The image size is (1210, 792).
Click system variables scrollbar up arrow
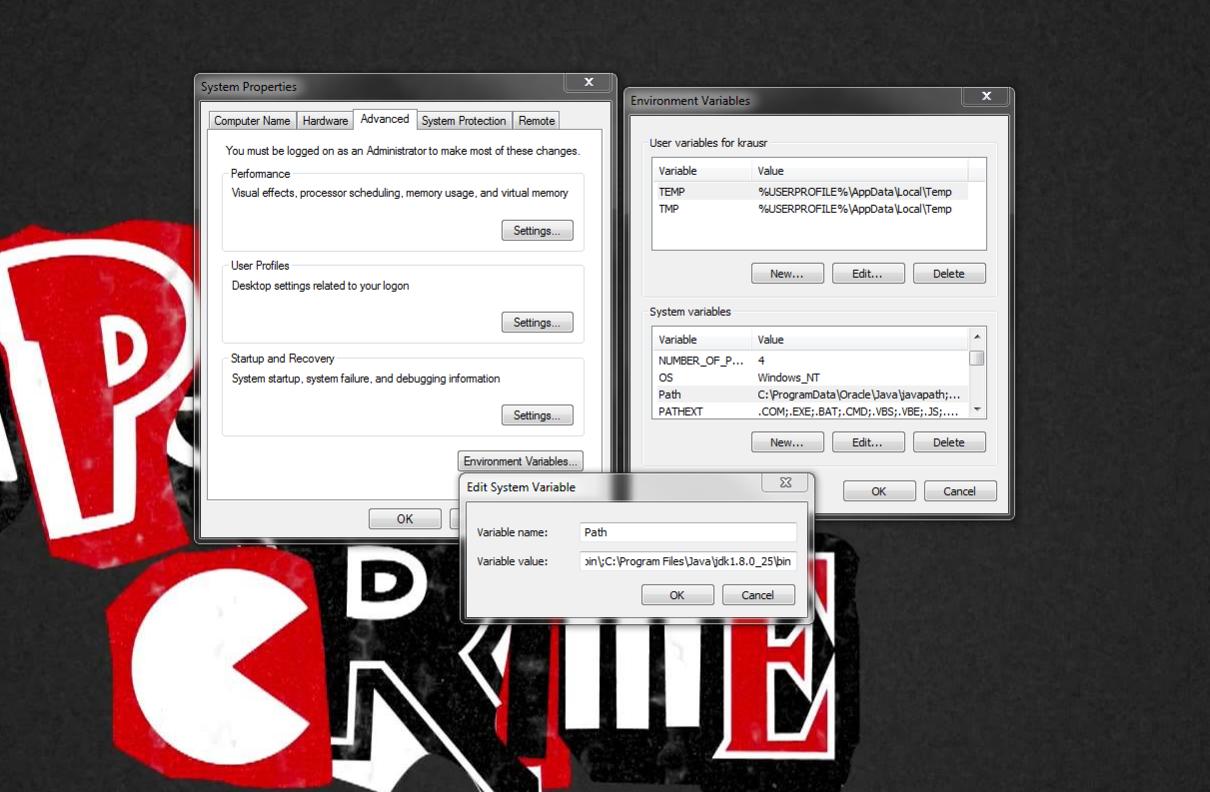(x=977, y=337)
